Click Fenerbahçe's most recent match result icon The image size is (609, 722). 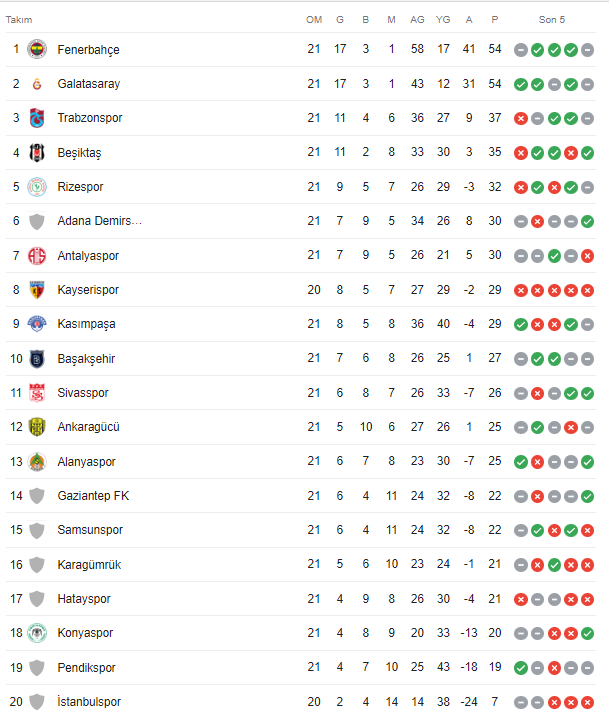588,50
